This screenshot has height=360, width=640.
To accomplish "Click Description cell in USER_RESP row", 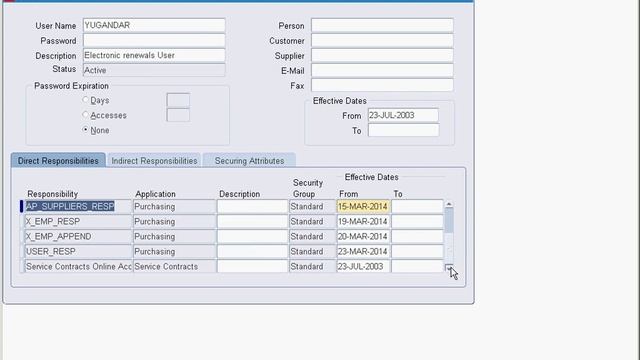I will (x=252, y=251).
